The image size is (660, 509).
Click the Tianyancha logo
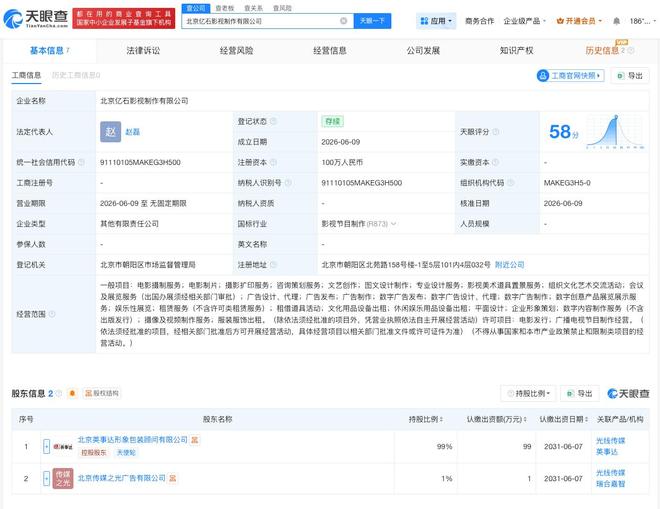pyautogui.click(x=36, y=19)
